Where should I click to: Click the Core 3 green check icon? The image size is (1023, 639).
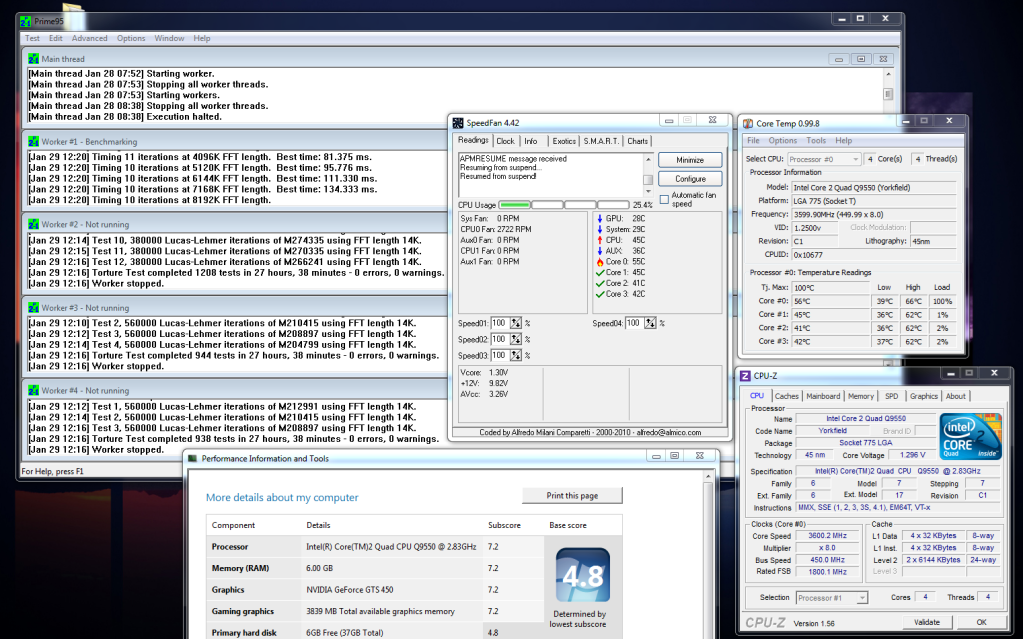click(600, 294)
